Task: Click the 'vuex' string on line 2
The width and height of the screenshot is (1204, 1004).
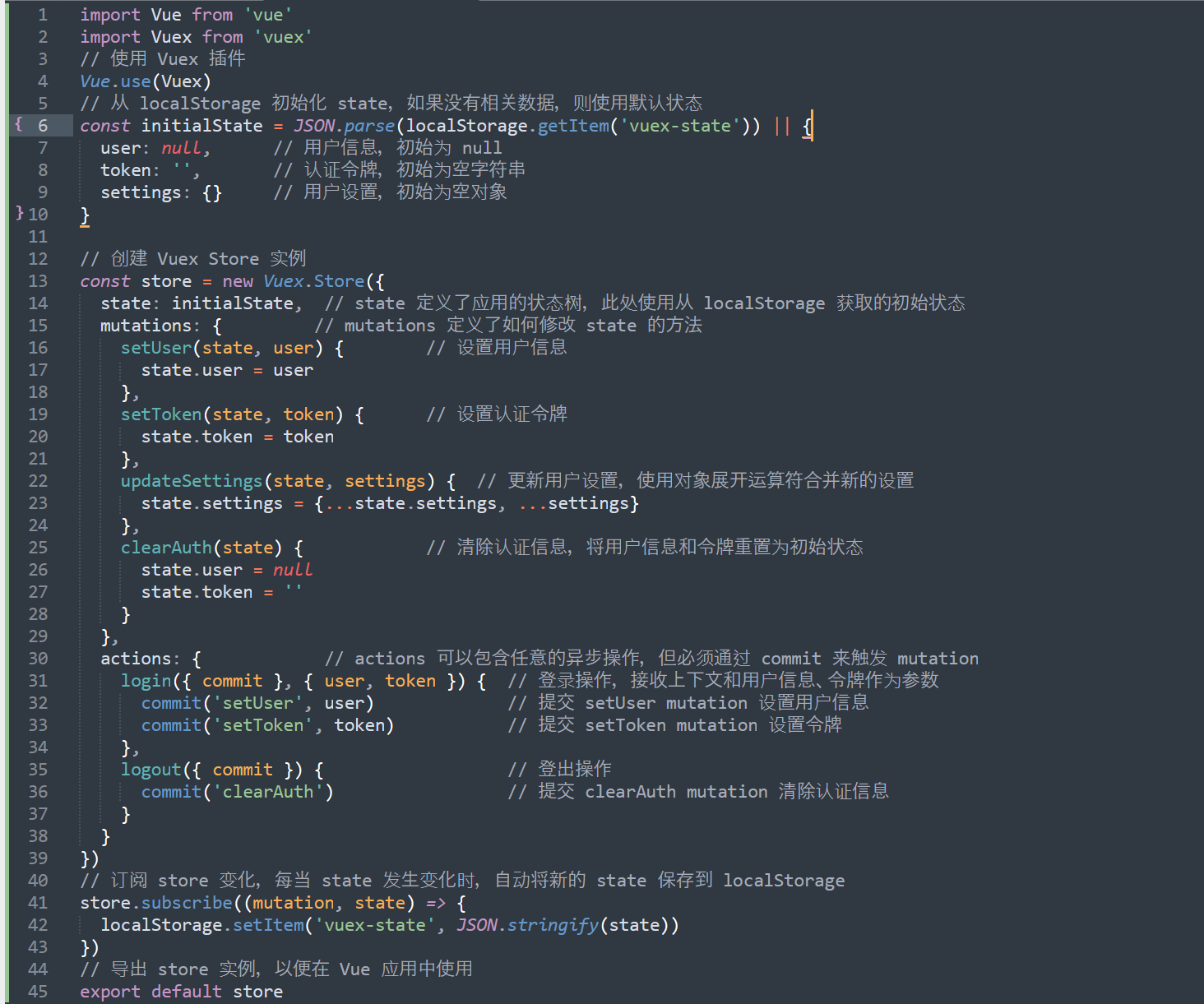Action: [x=284, y=37]
